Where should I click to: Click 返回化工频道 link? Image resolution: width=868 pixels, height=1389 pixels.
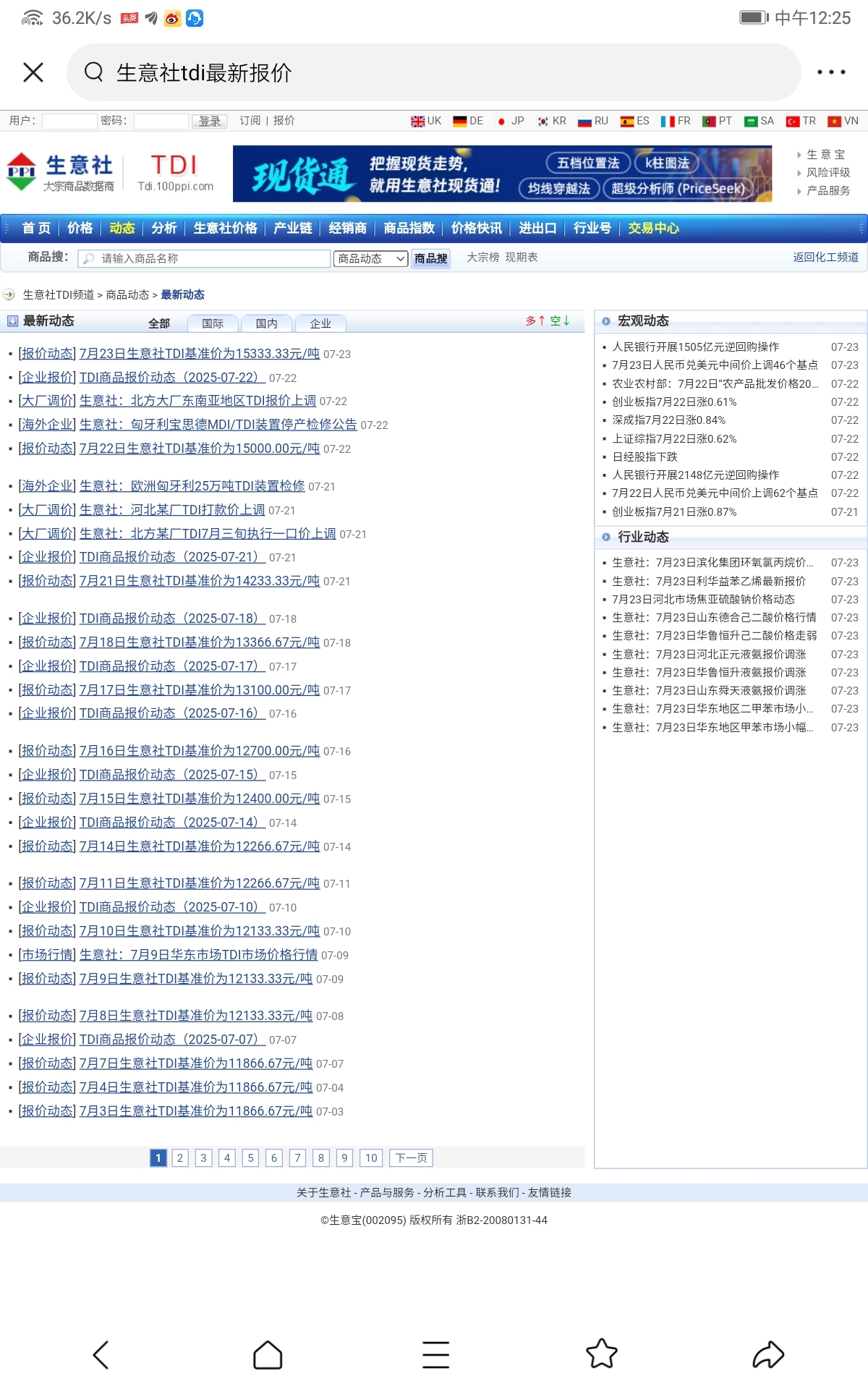pyautogui.click(x=826, y=257)
